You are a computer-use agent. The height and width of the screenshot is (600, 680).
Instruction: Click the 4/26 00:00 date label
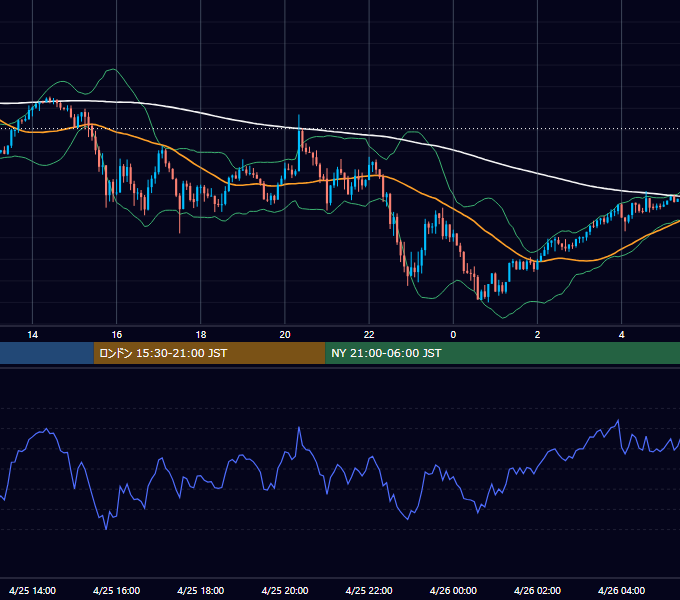tap(453, 590)
